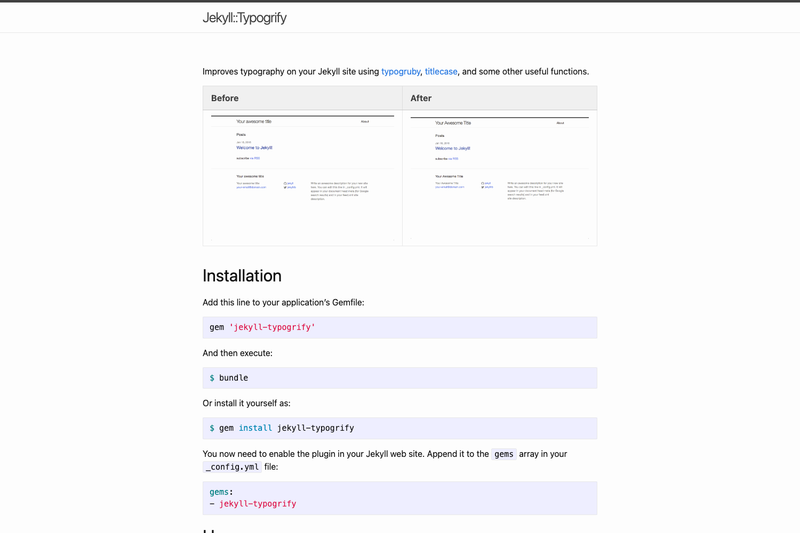This screenshot has height=533, width=800.
Task: Click the inline _config.yml code label
Action: [x=232, y=467]
